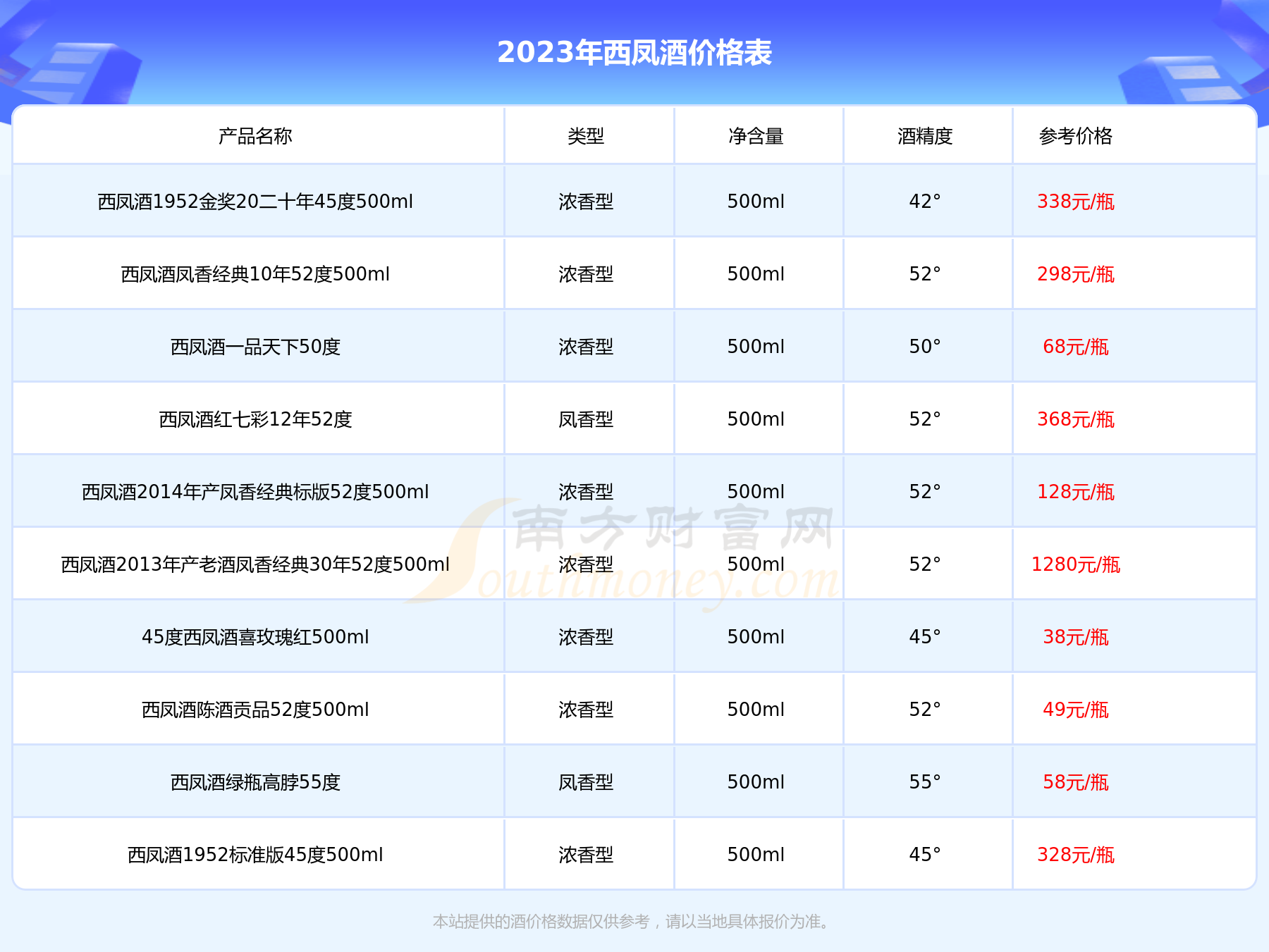Screen dimensions: 1269x952
Task: Click product name 西凤酒绿瓶高脖55度
Action: point(255,782)
